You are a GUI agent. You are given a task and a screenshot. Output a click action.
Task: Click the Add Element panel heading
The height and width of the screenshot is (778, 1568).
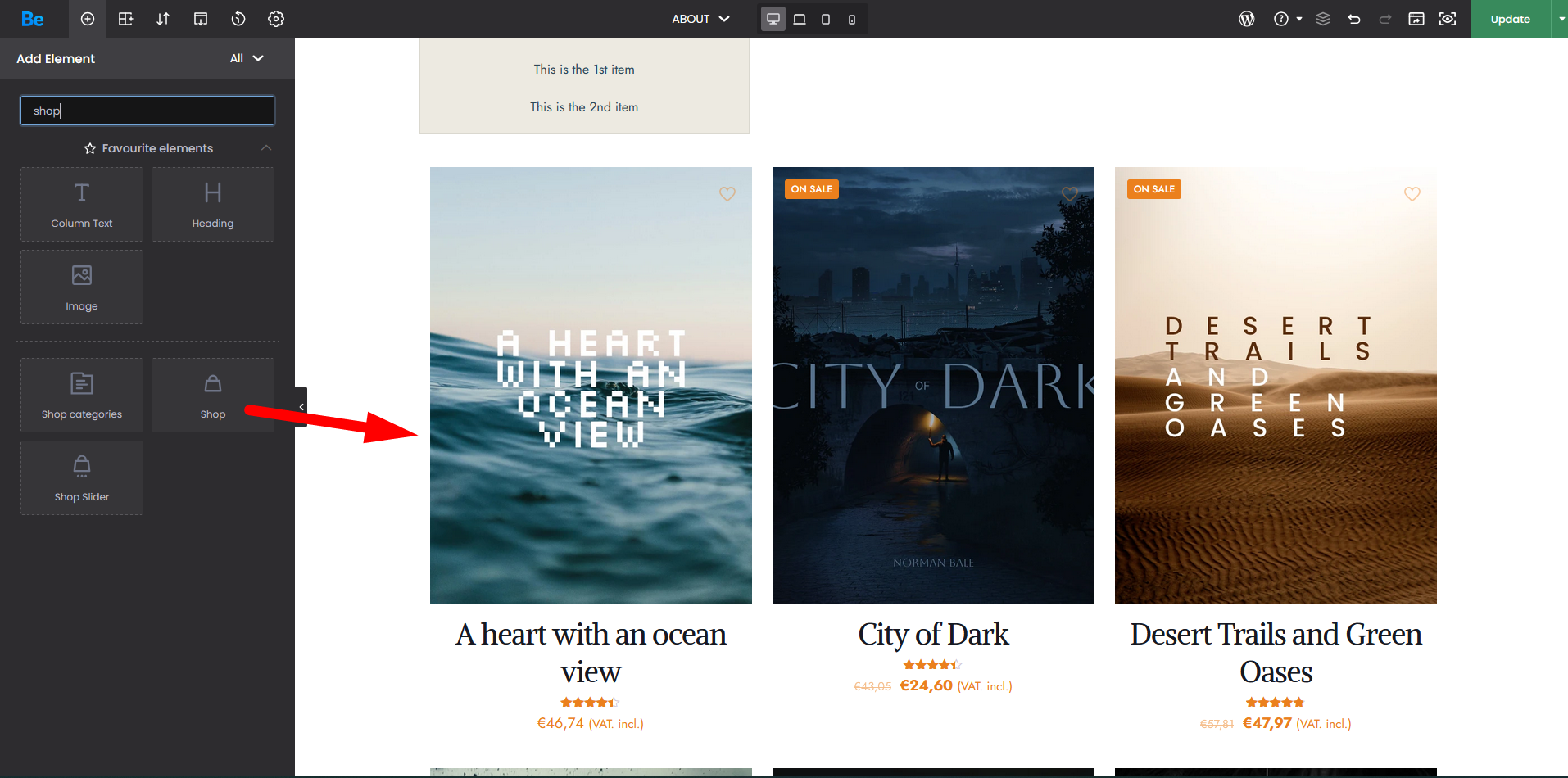56,58
